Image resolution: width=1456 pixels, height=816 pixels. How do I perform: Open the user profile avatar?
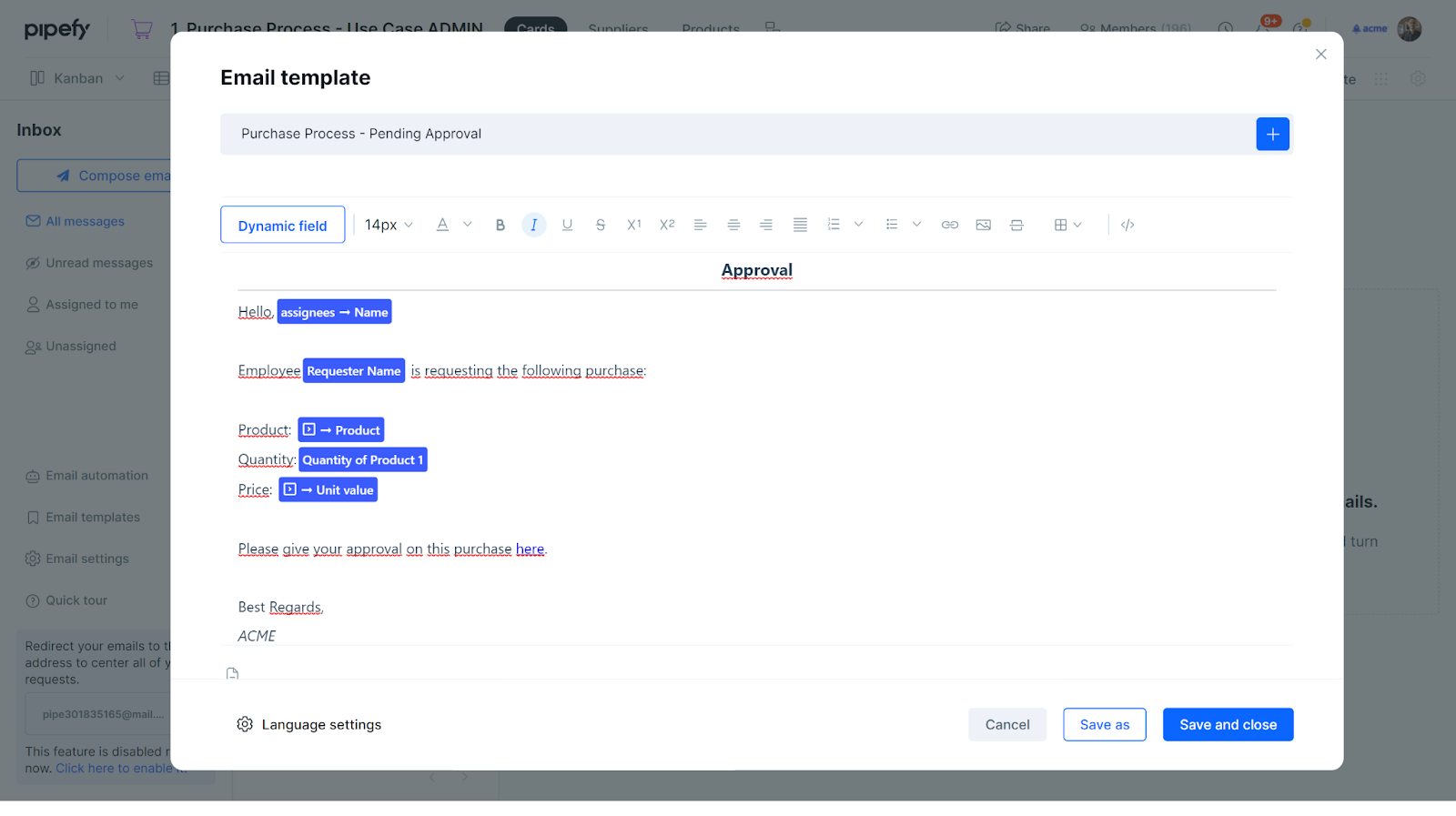pyautogui.click(x=1410, y=29)
